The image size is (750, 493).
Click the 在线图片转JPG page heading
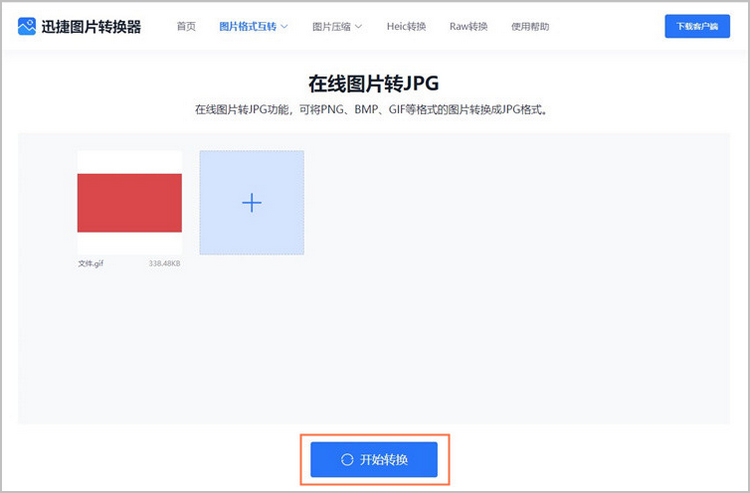(x=374, y=82)
